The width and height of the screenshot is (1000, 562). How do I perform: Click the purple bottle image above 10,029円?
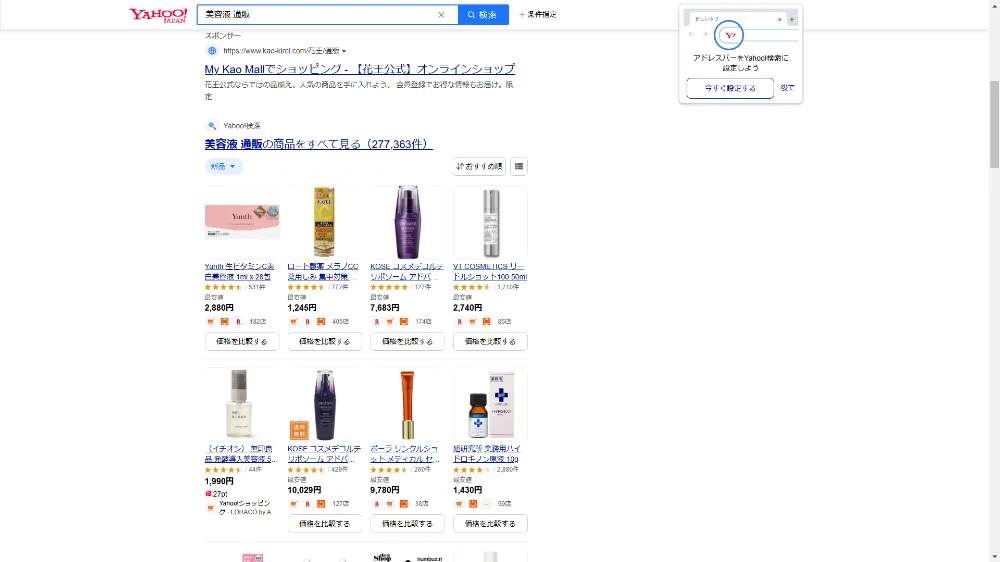(x=324, y=405)
